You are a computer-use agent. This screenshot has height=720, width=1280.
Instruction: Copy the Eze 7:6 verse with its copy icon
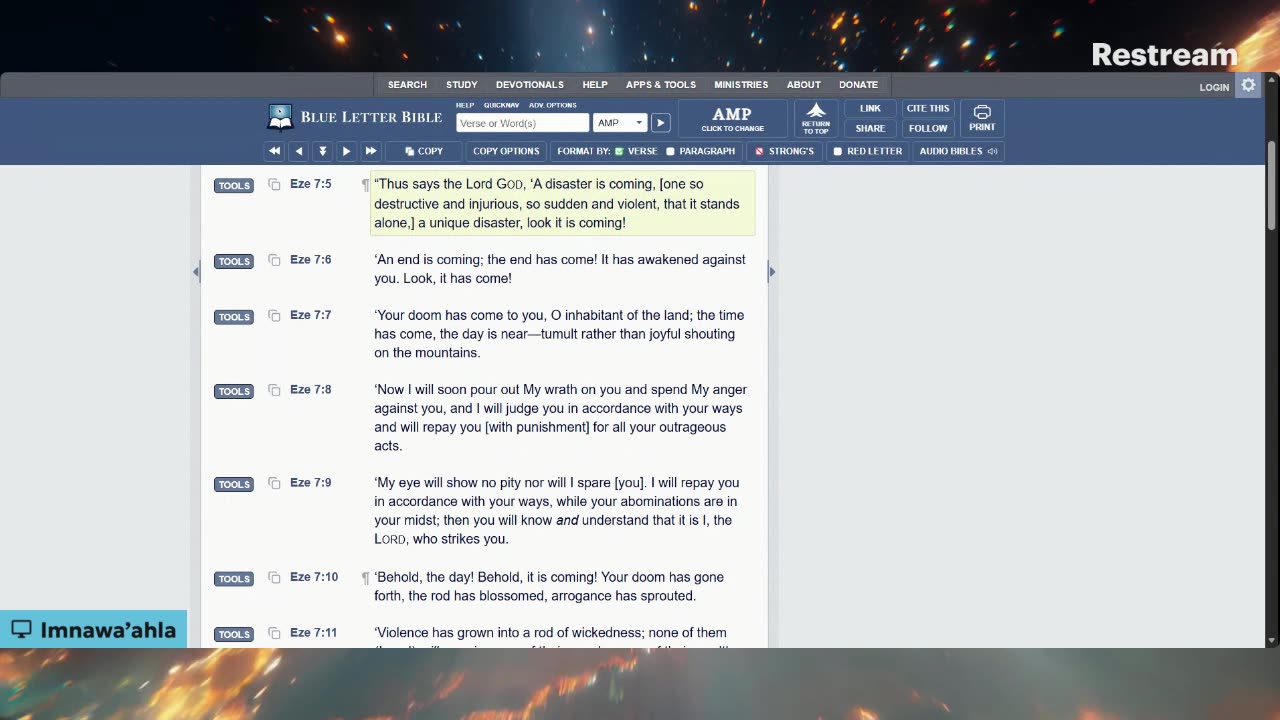[274, 261]
